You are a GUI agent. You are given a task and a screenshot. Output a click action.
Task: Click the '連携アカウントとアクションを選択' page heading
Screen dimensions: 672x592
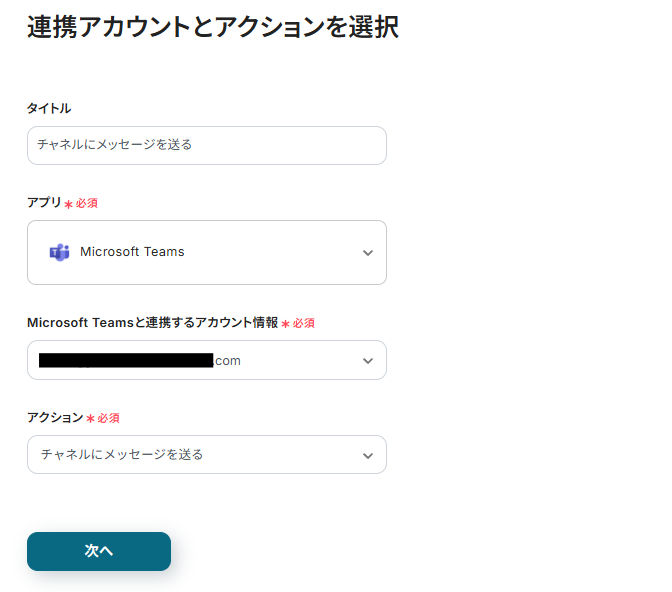pyautogui.click(x=213, y=28)
